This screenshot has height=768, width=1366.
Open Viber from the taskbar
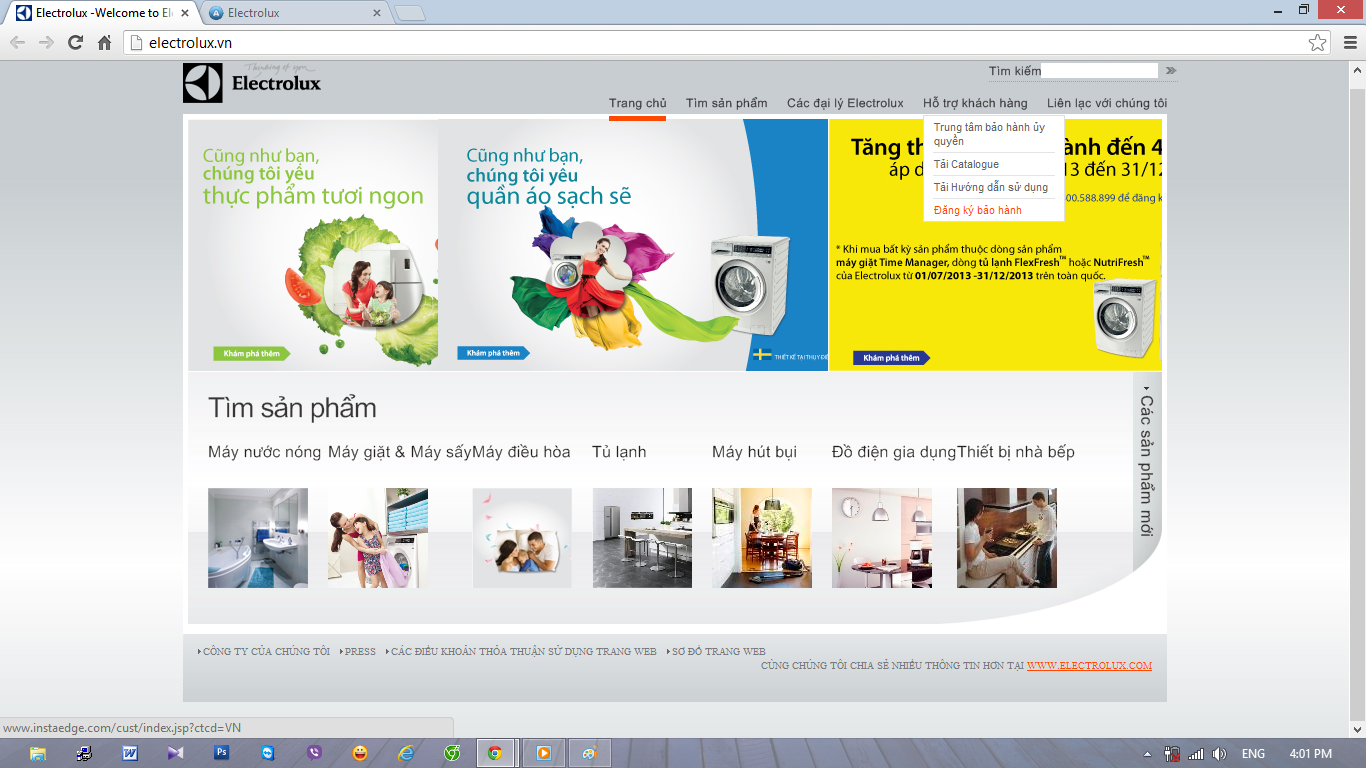(x=314, y=753)
